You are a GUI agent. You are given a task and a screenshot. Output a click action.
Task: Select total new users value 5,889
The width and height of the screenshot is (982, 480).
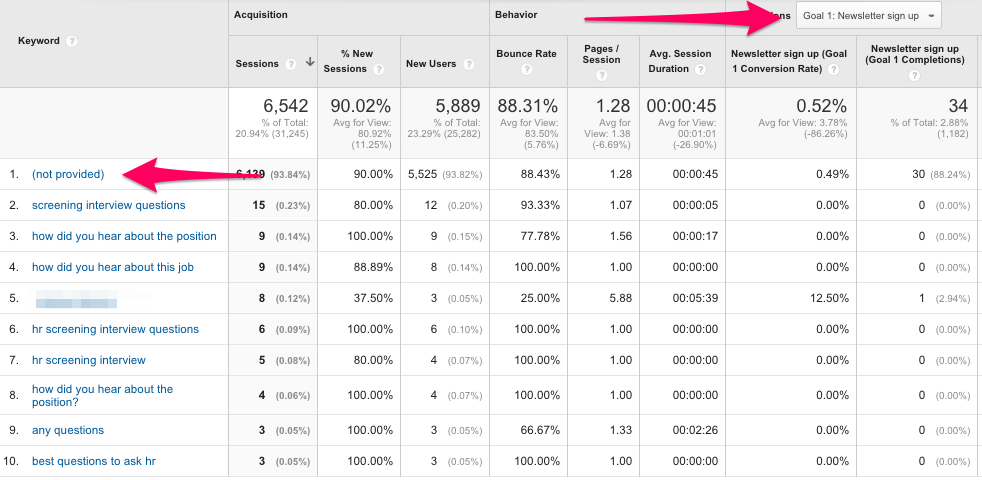click(x=457, y=106)
